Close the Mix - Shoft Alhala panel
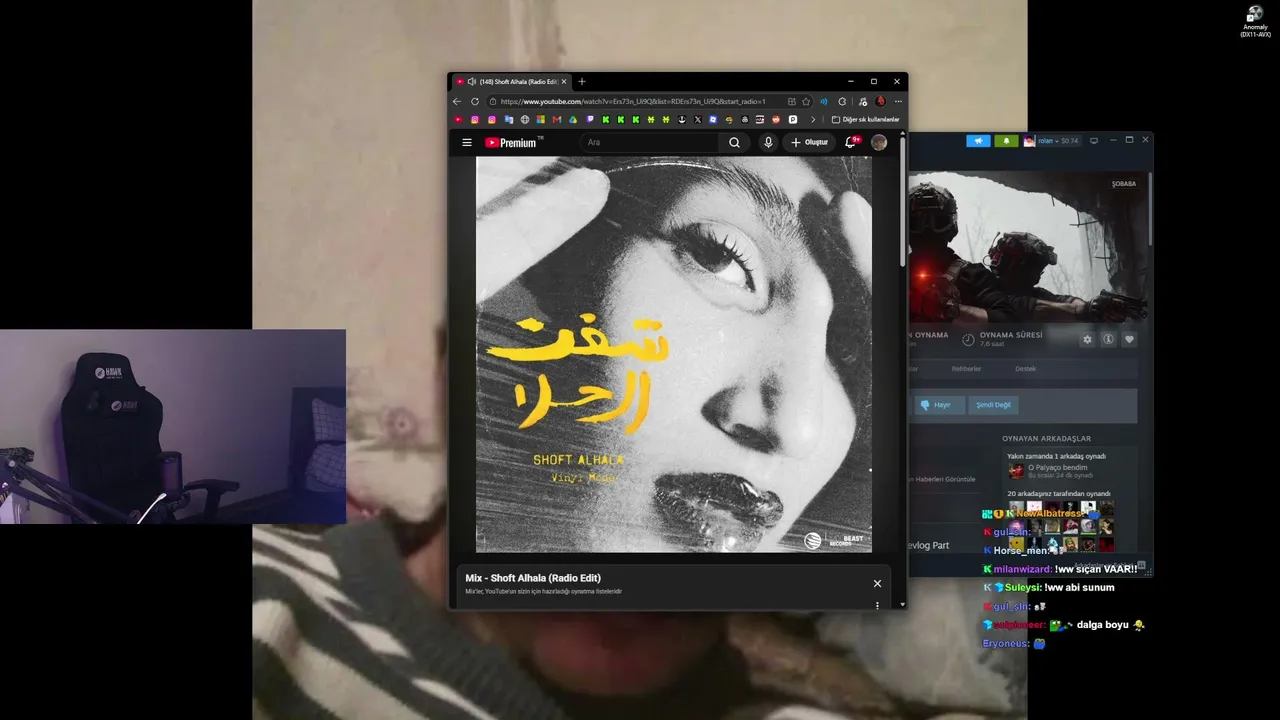Image resolution: width=1280 pixels, height=720 pixels. (x=877, y=583)
